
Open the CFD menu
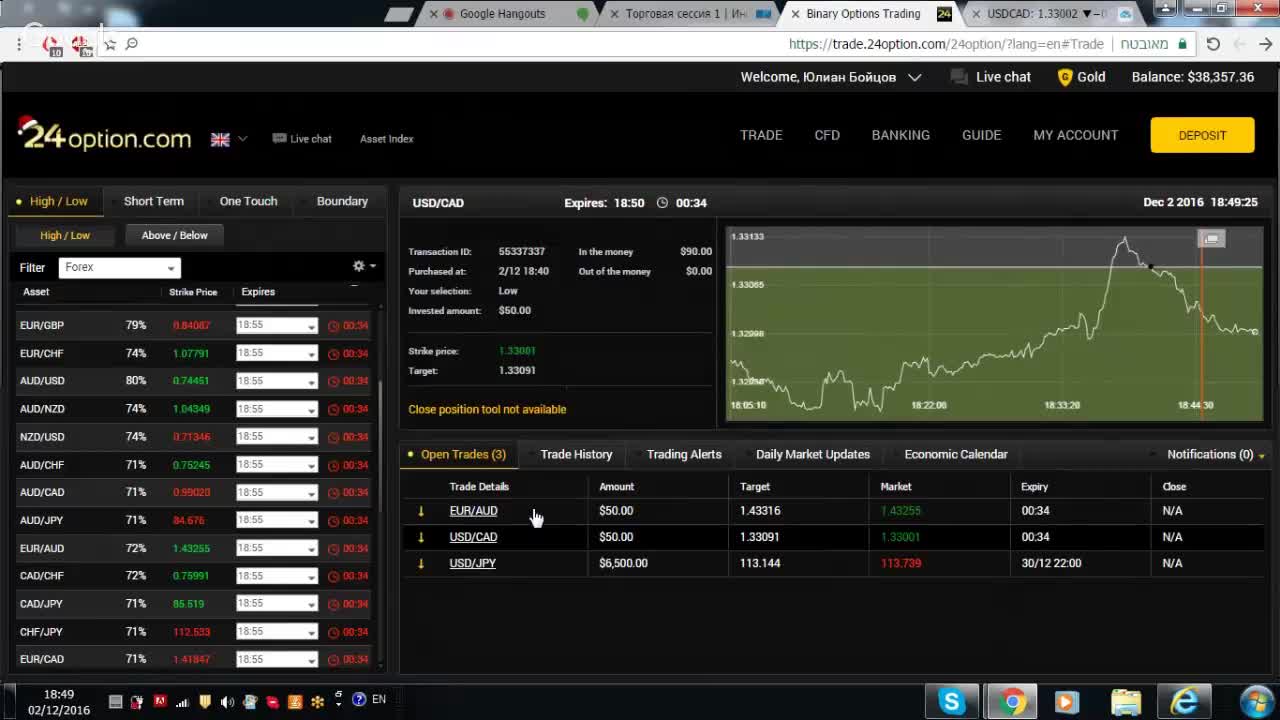(827, 135)
